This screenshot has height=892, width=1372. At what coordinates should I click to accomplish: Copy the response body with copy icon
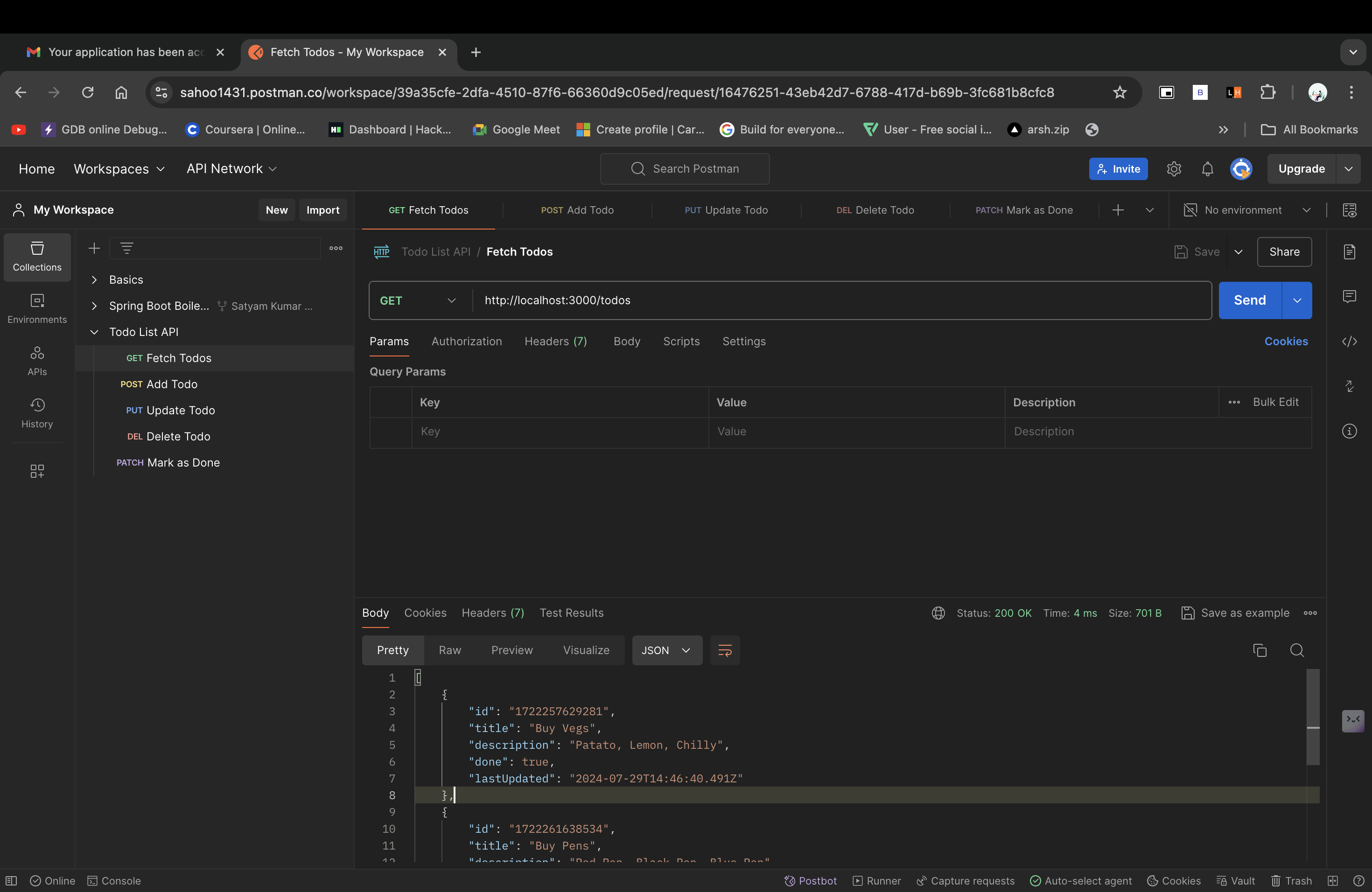(1260, 650)
